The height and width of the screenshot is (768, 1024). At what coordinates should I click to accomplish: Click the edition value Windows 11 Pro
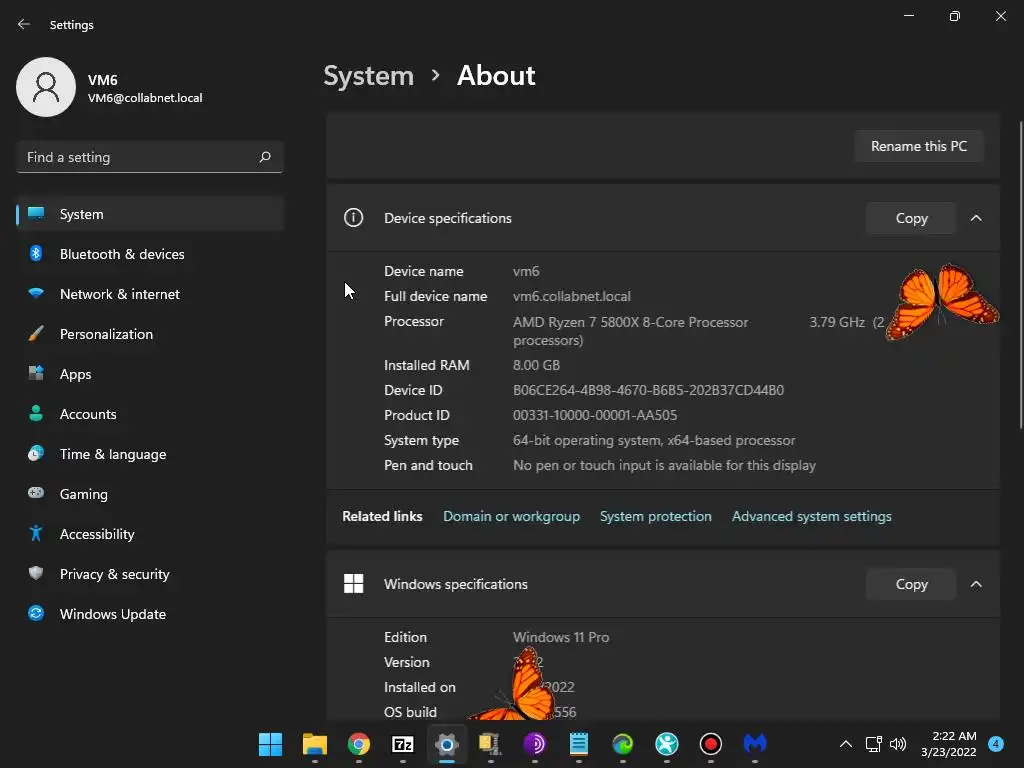561,637
